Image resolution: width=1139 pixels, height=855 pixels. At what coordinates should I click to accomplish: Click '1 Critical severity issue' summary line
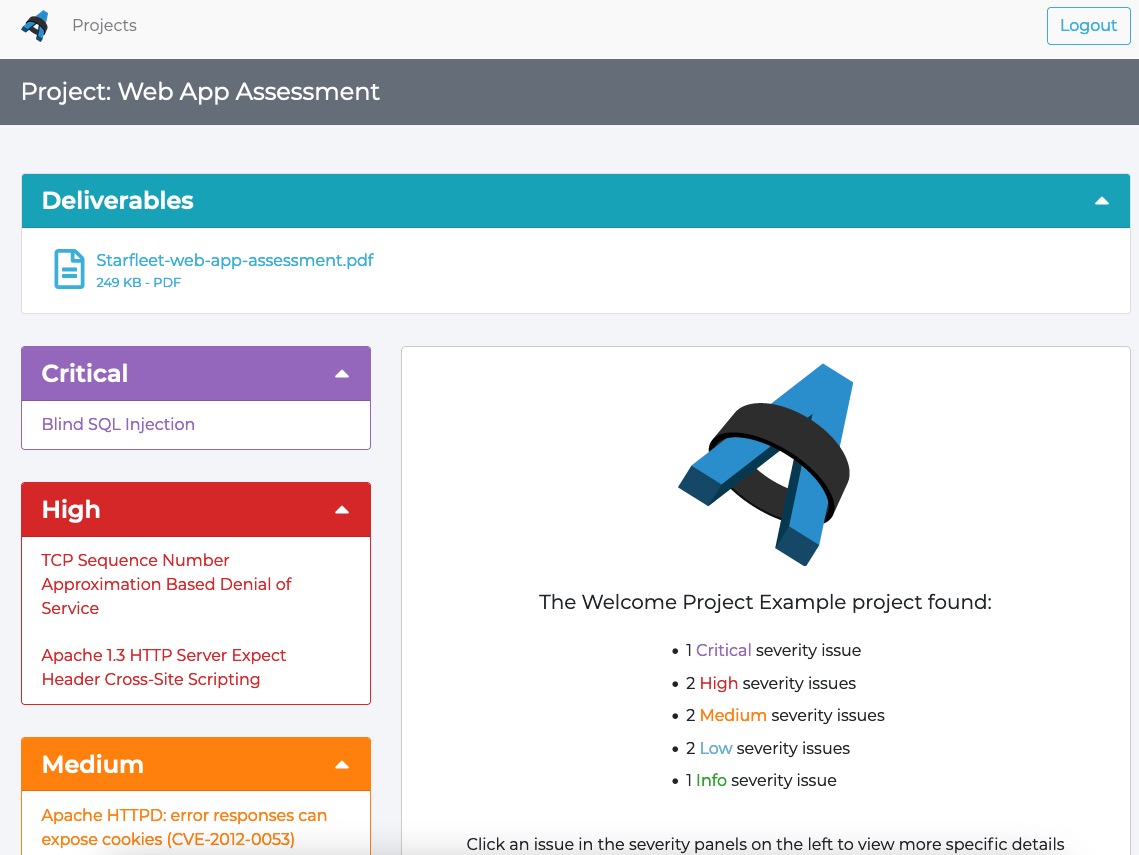point(773,650)
